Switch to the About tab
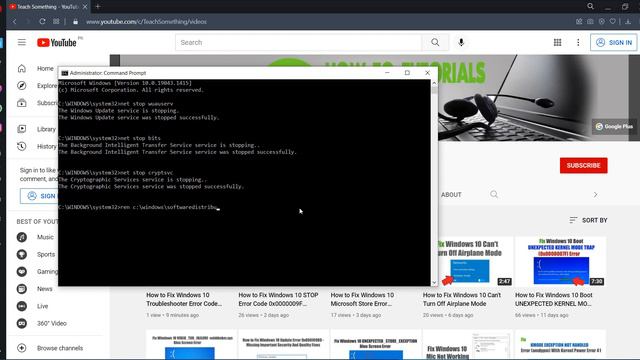The height and width of the screenshot is (360, 640). point(451,195)
